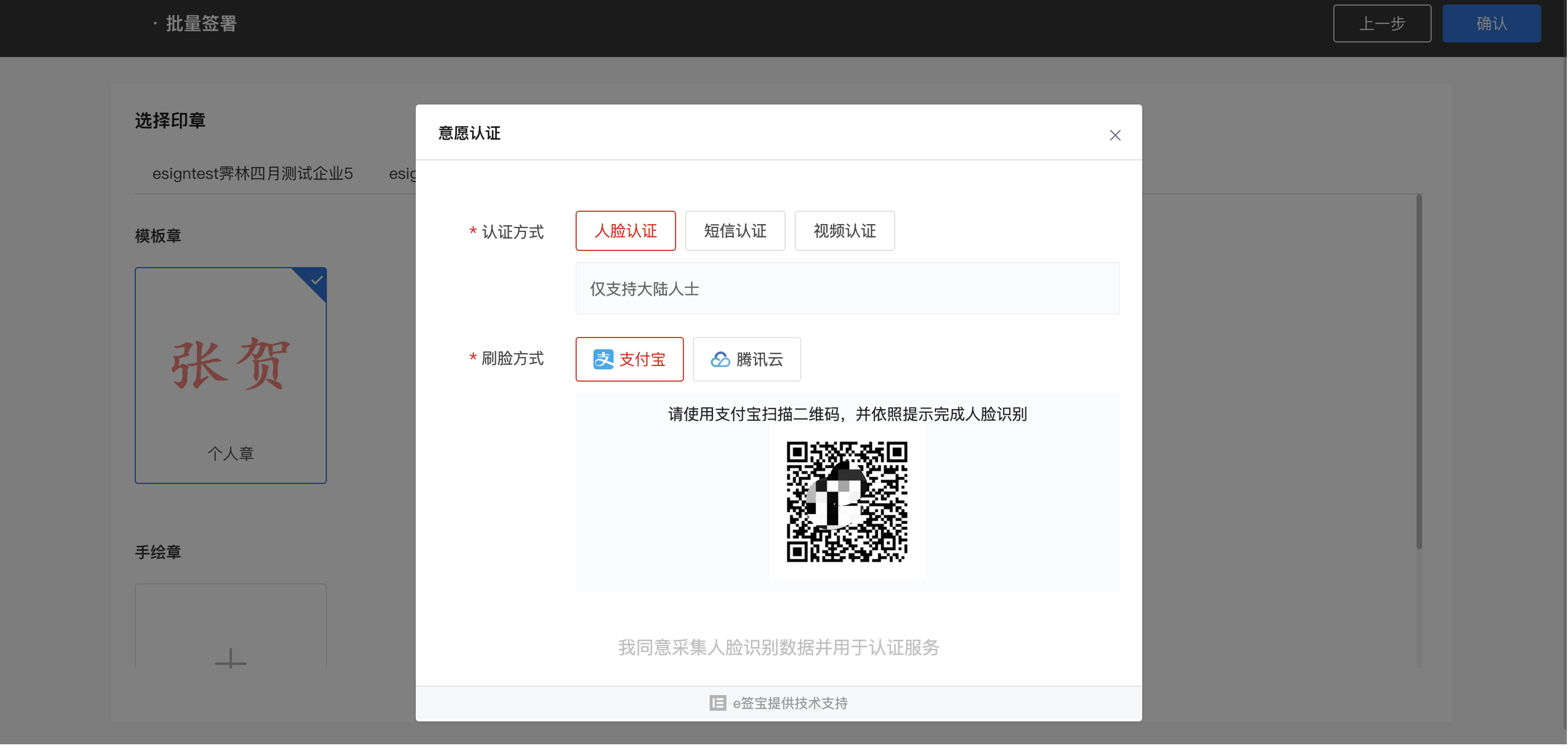Click the 请使用支付宝扫描二维码 instruction text

(x=847, y=415)
